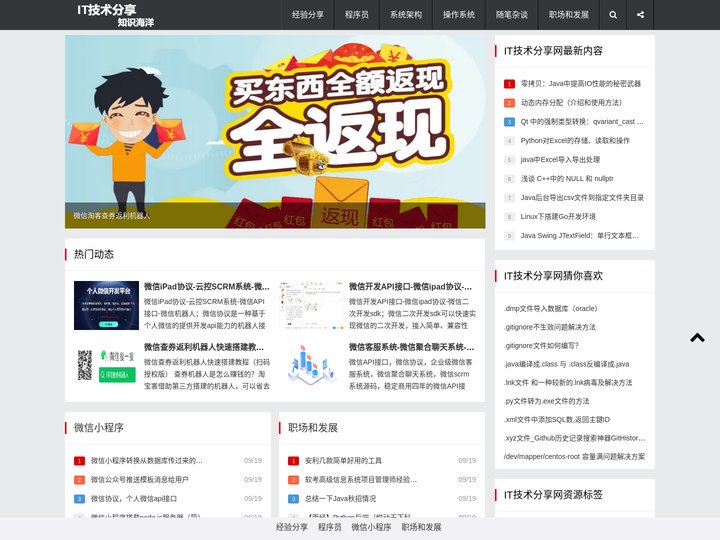
Task: Click IT技术分享网猜你喜欢 heading
Action: [x=553, y=276]
